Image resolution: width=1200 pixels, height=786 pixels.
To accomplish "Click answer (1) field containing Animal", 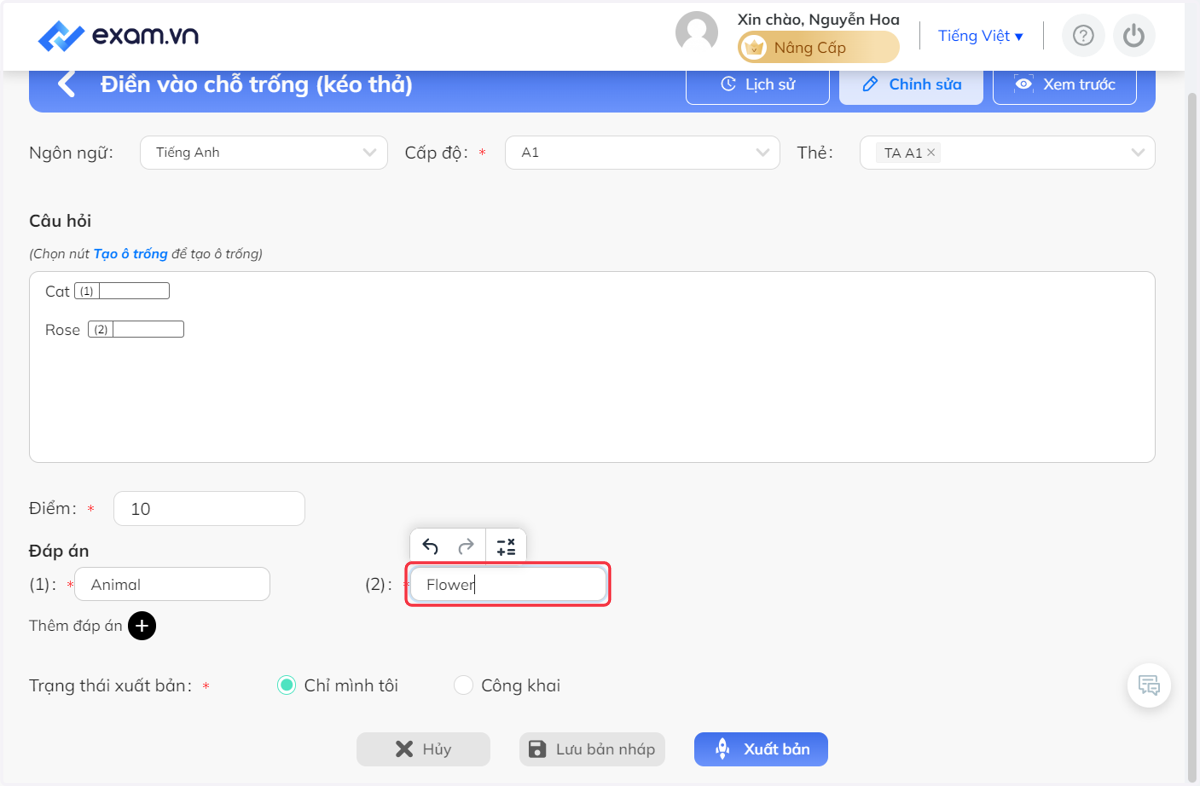I will [x=172, y=584].
